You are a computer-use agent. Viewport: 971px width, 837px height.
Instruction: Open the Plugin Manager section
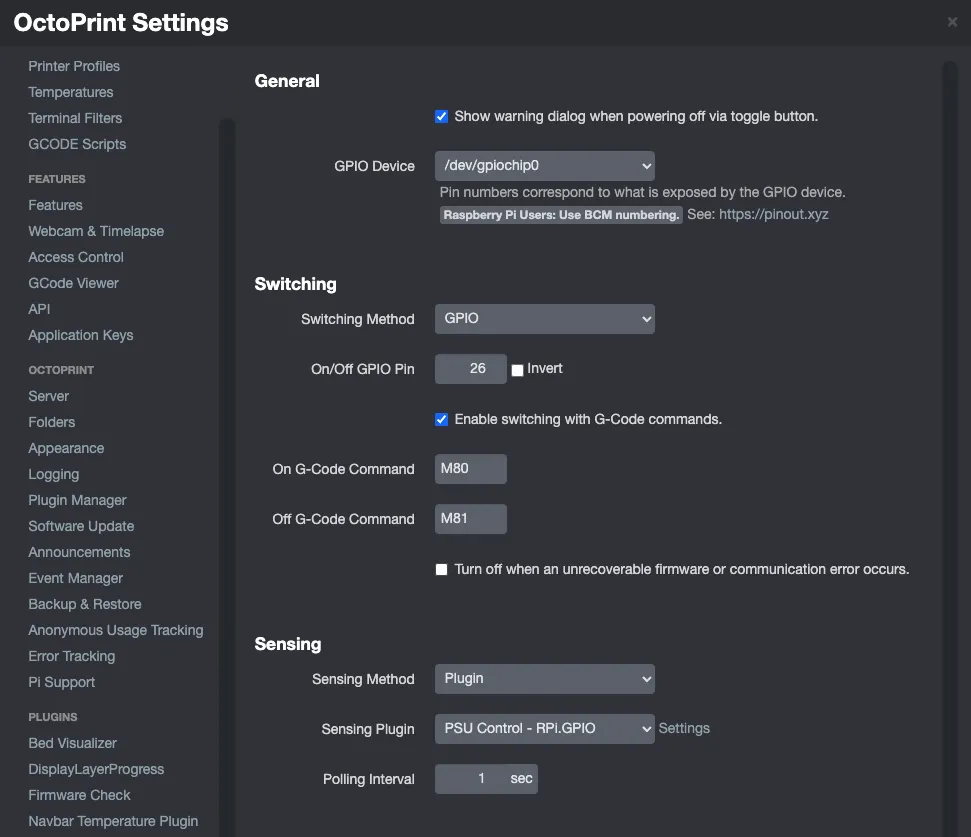[x=77, y=499]
